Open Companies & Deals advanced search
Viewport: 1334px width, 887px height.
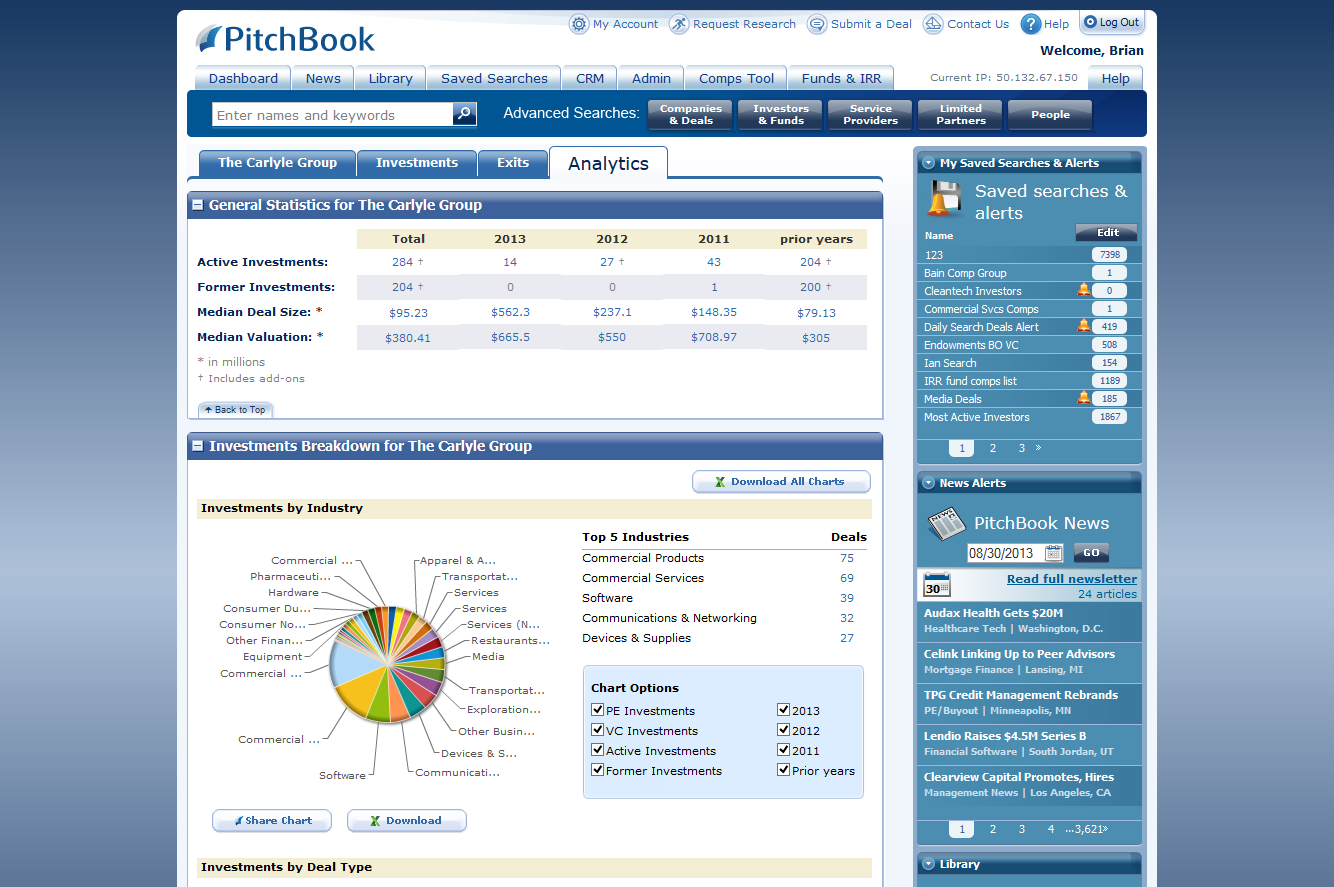pos(690,115)
